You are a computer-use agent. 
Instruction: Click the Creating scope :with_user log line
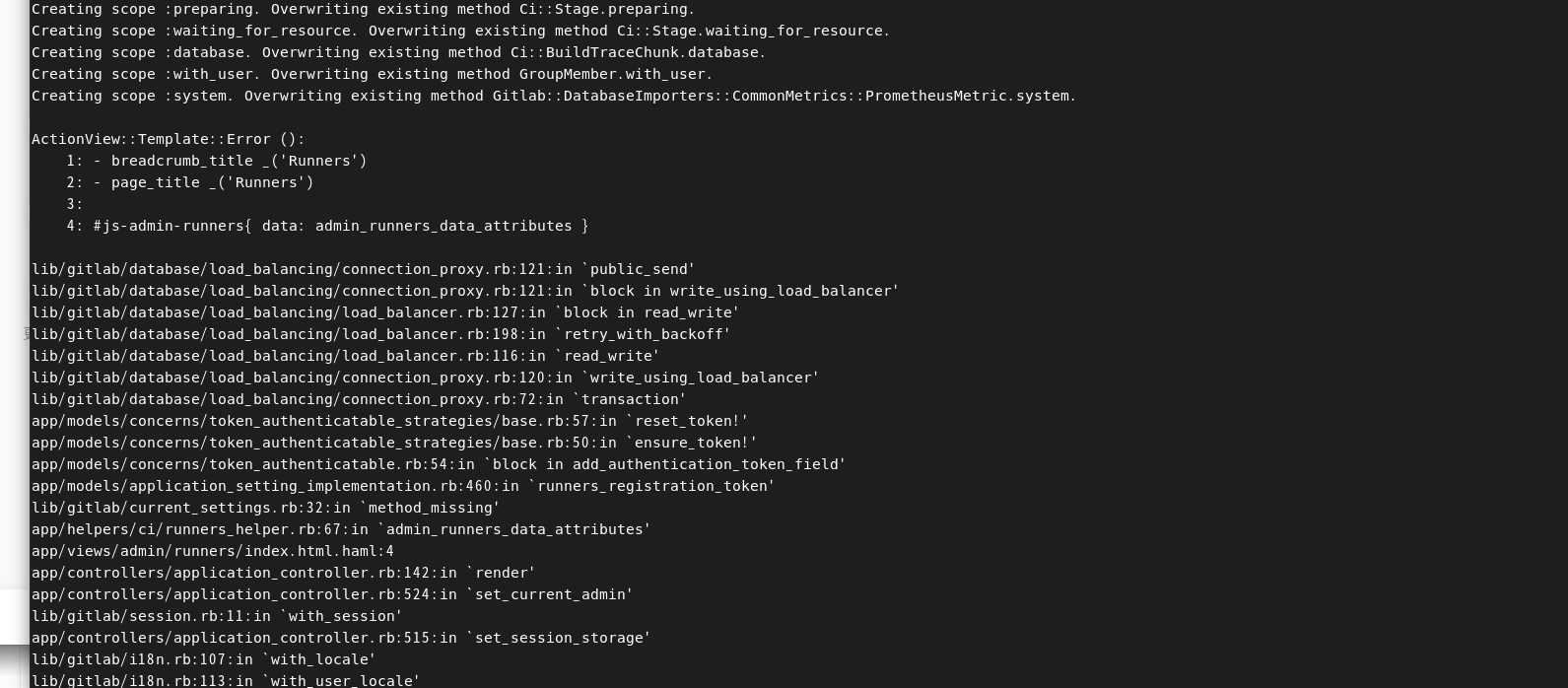pos(372,74)
